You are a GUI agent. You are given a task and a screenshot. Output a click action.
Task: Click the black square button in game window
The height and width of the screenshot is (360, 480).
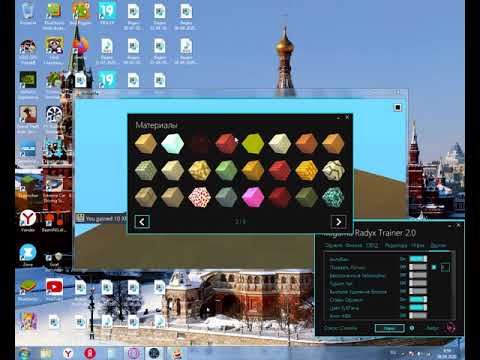[x=397, y=107]
